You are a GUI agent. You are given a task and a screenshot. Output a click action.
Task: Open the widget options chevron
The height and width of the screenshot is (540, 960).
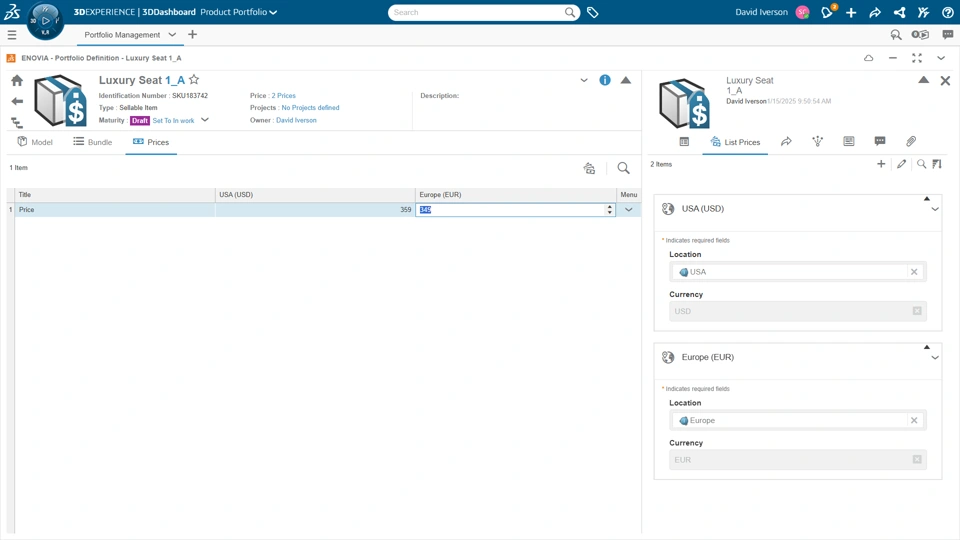pos(941,58)
